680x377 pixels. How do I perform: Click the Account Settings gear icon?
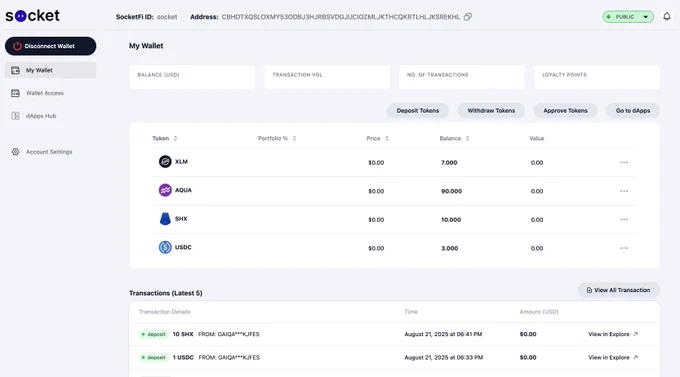(16, 152)
